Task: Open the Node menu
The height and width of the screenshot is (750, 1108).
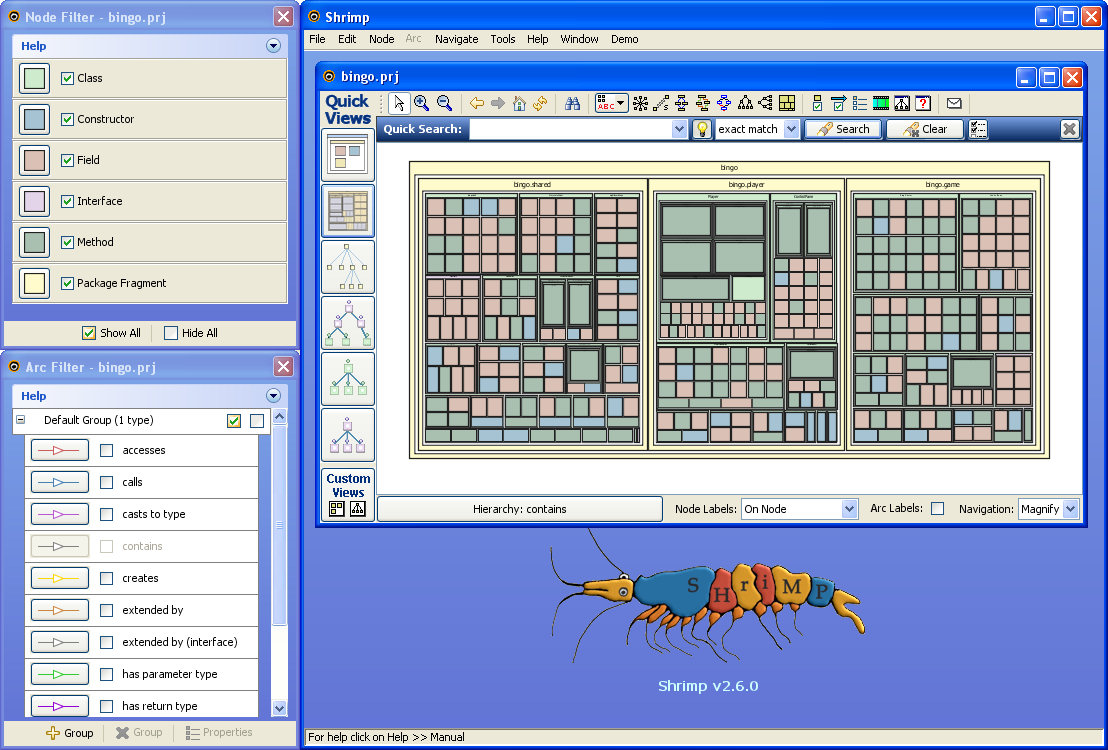Action: pyautogui.click(x=382, y=39)
